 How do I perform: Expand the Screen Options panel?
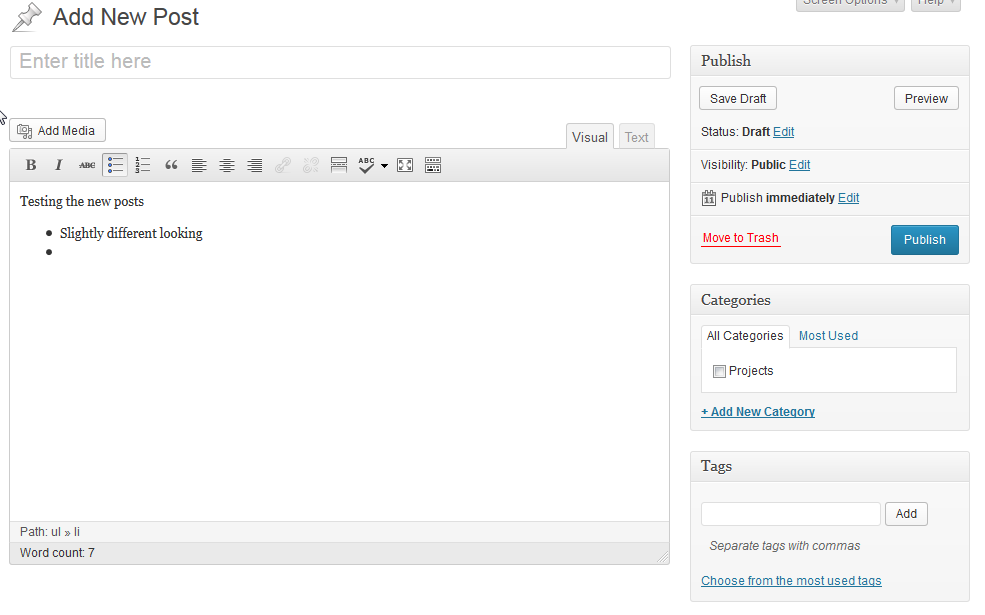[x=851, y=3]
